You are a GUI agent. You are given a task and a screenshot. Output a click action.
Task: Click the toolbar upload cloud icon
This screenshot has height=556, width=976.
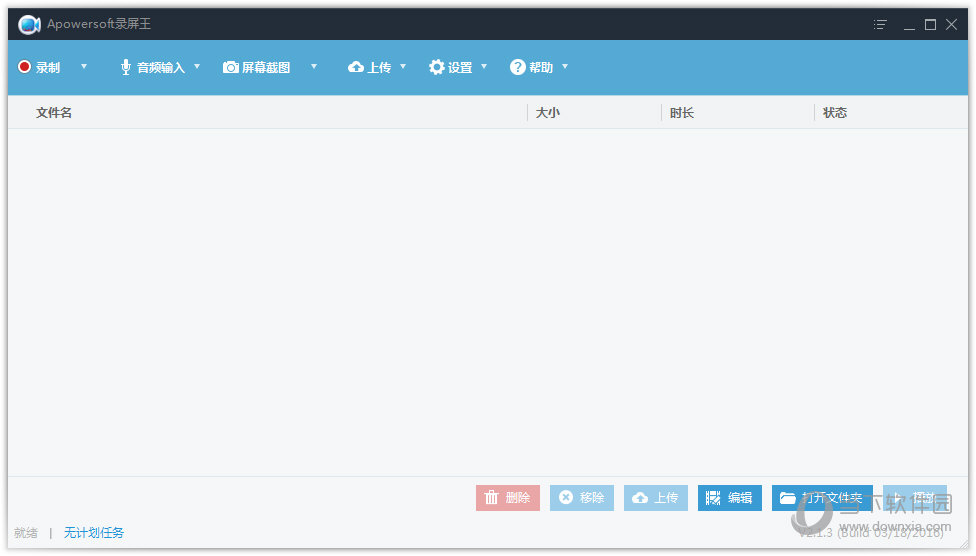click(x=356, y=67)
